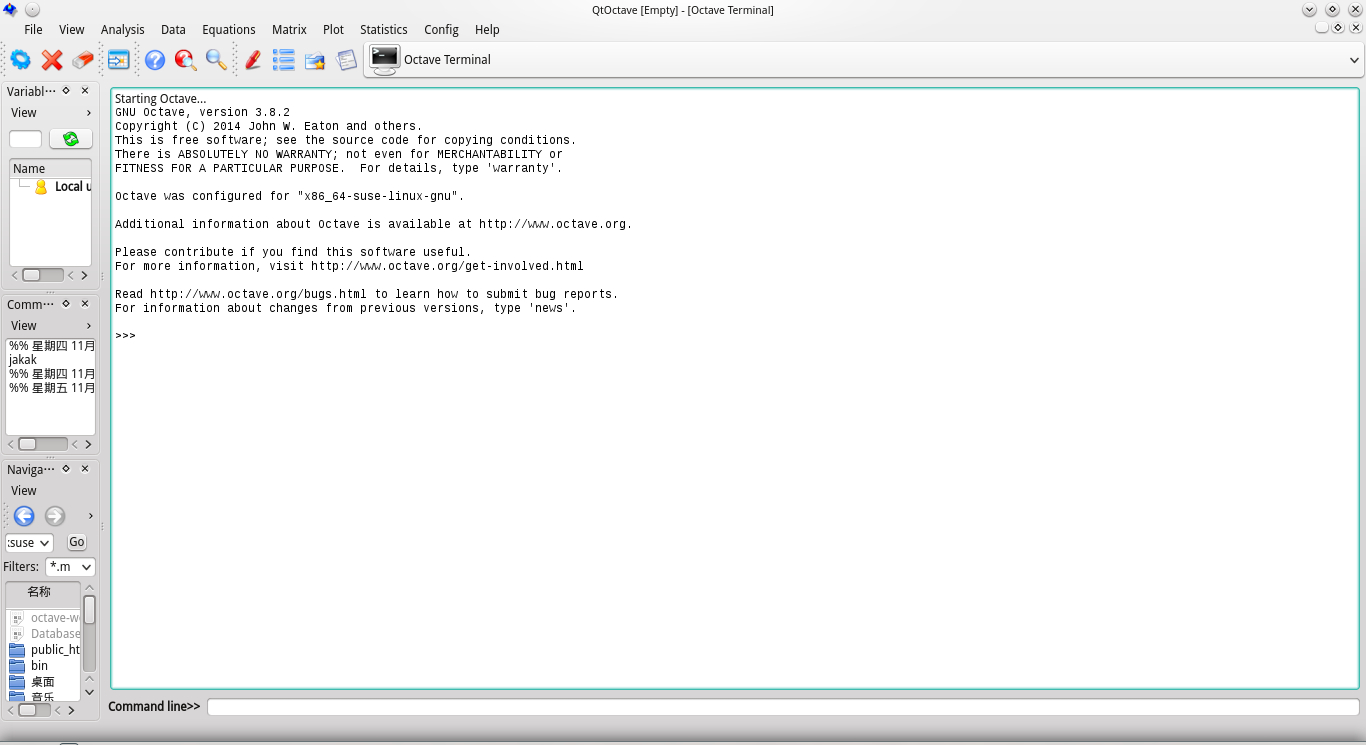Open the Matrix menu
The height and width of the screenshot is (745, 1366).
(x=290, y=30)
